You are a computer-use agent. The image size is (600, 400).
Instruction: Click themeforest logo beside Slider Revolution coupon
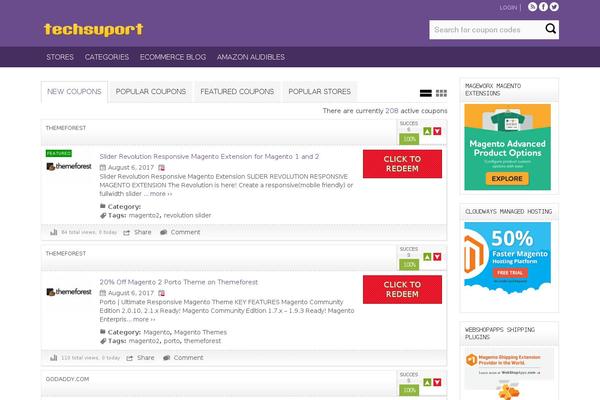pyautogui.click(x=69, y=166)
